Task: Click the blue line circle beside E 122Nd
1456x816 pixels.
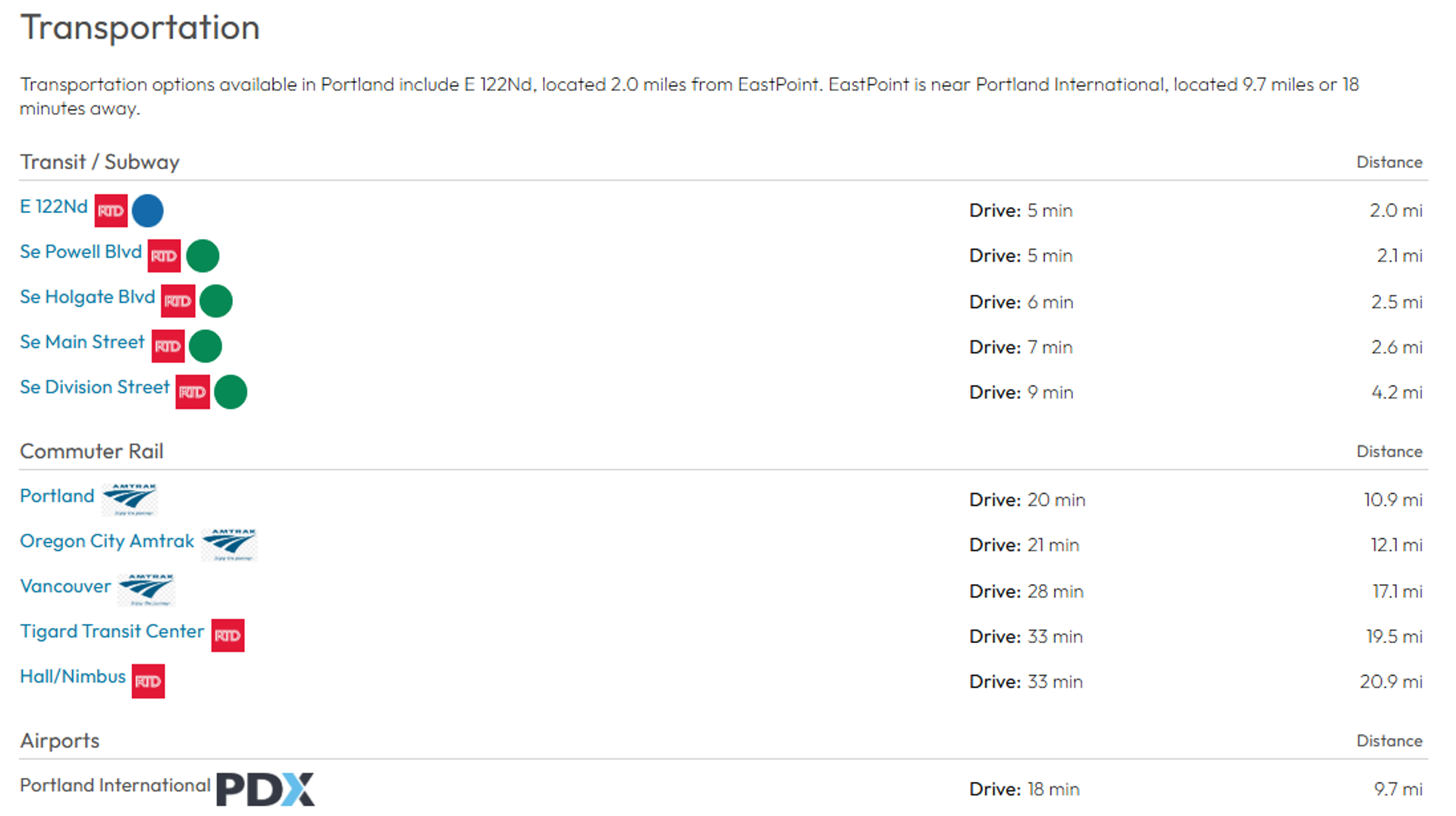Action: click(147, 211)
